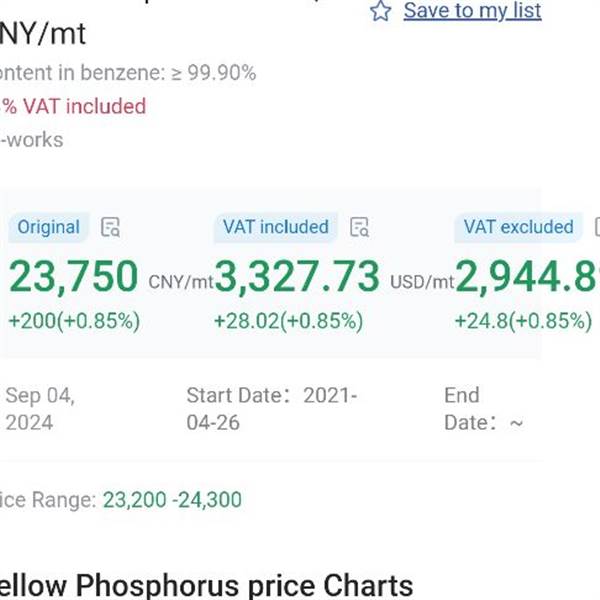The width and height of the screenshot is (600, 600).
Task: Click the red VAT included note
Action: pos(73,106)
